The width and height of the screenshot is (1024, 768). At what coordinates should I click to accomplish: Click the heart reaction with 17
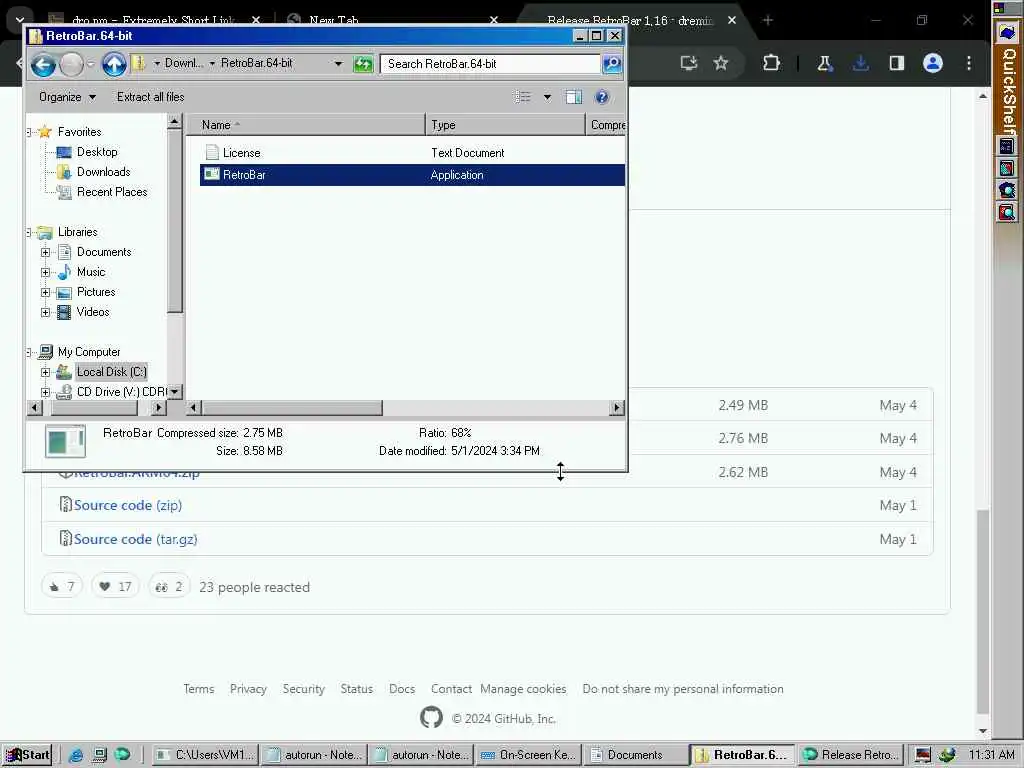click(x=115, y=586)
